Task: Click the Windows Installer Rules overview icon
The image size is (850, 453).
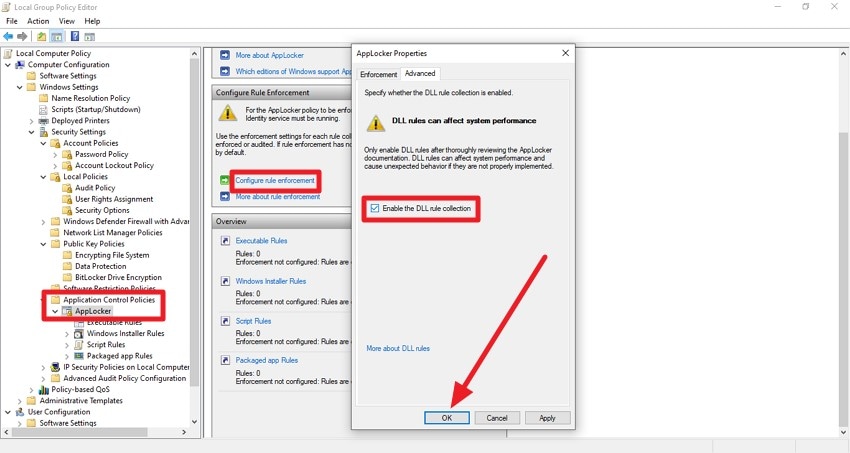Action: pos(226,281)
